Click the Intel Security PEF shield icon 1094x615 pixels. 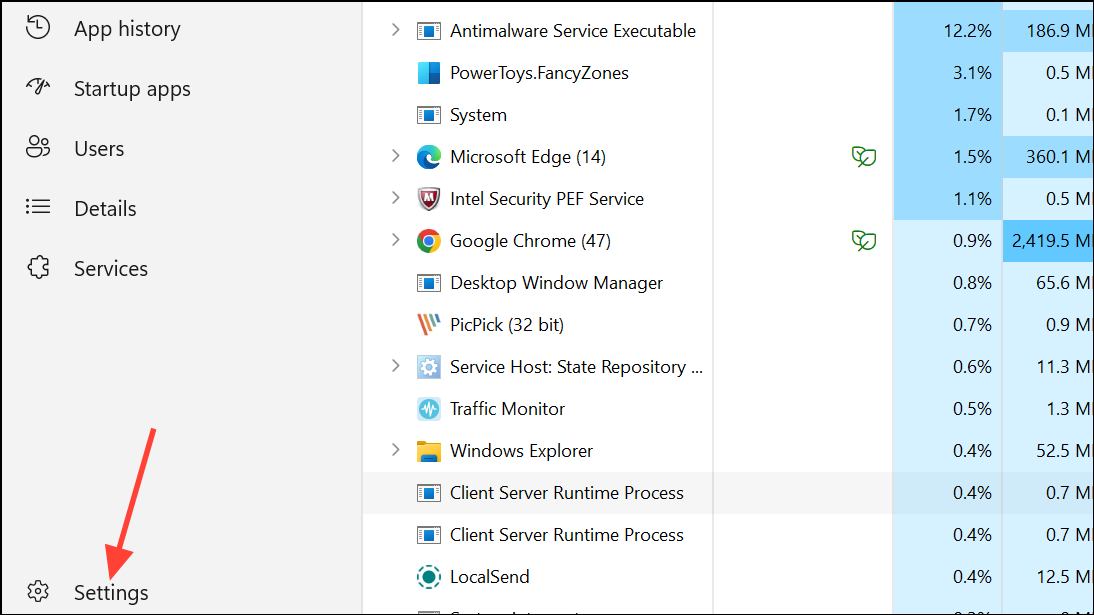pos(428,198)
